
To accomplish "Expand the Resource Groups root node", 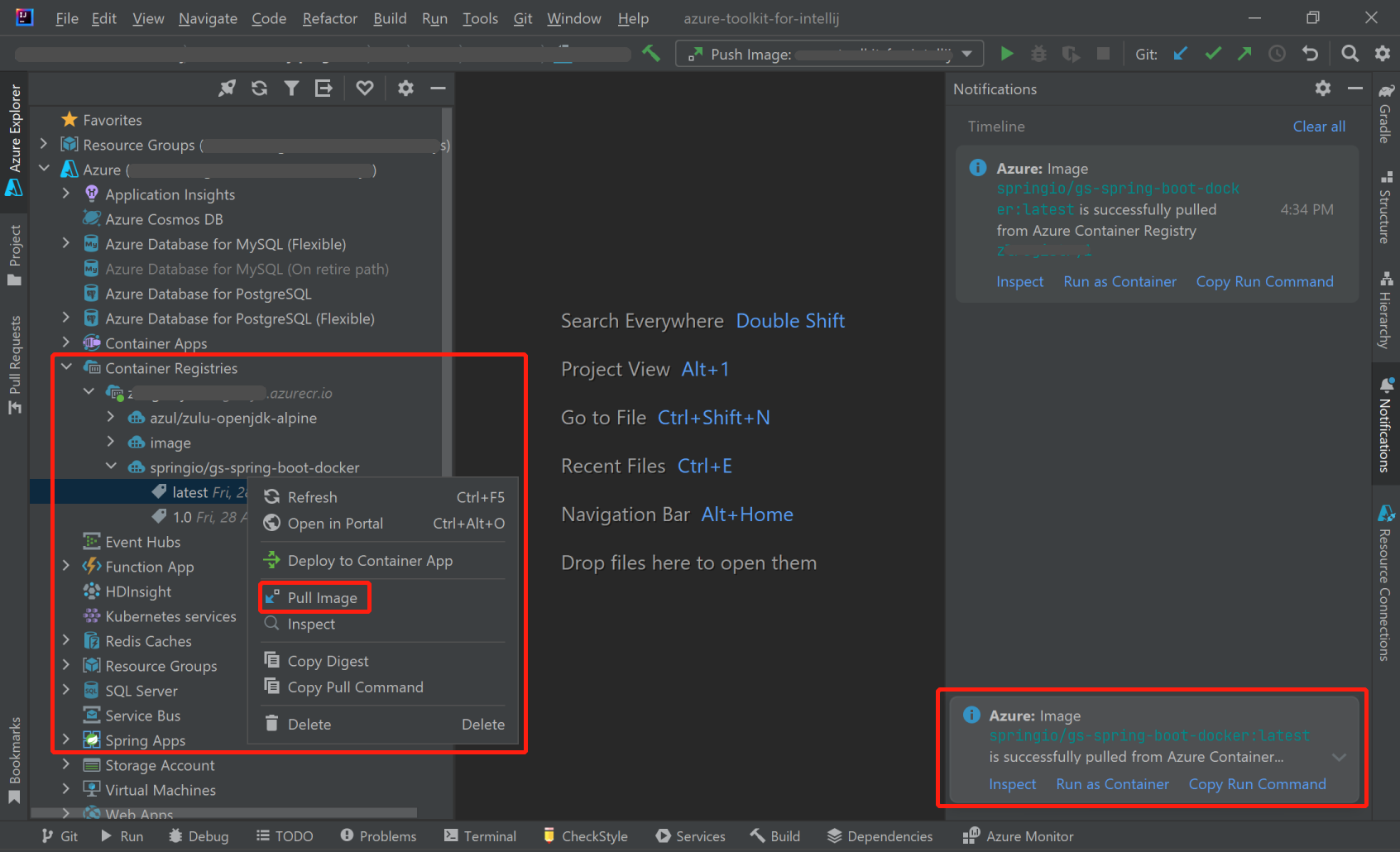I will pos(45,144).
